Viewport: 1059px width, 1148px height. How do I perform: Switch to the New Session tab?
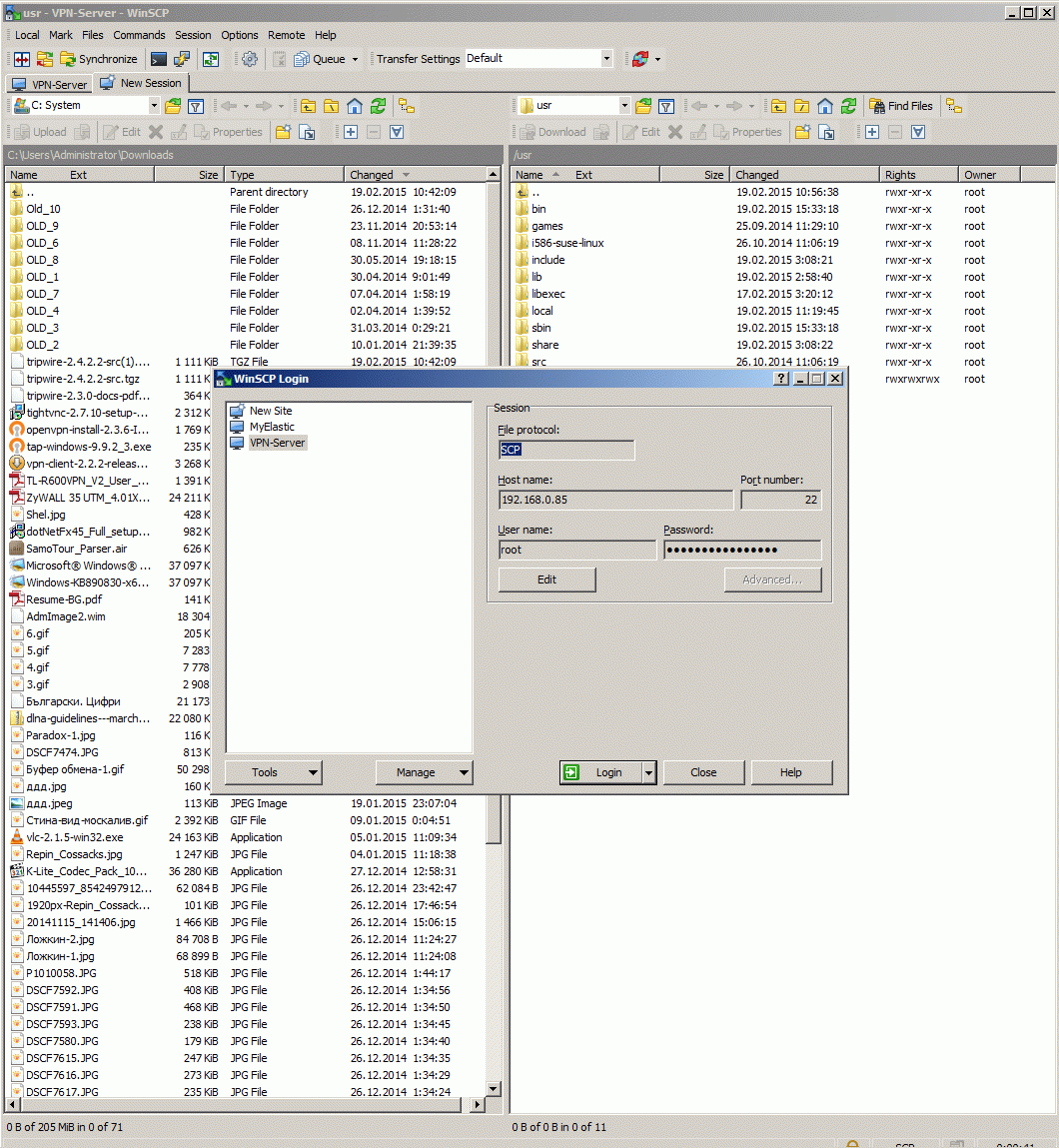(x=141, y=83)
